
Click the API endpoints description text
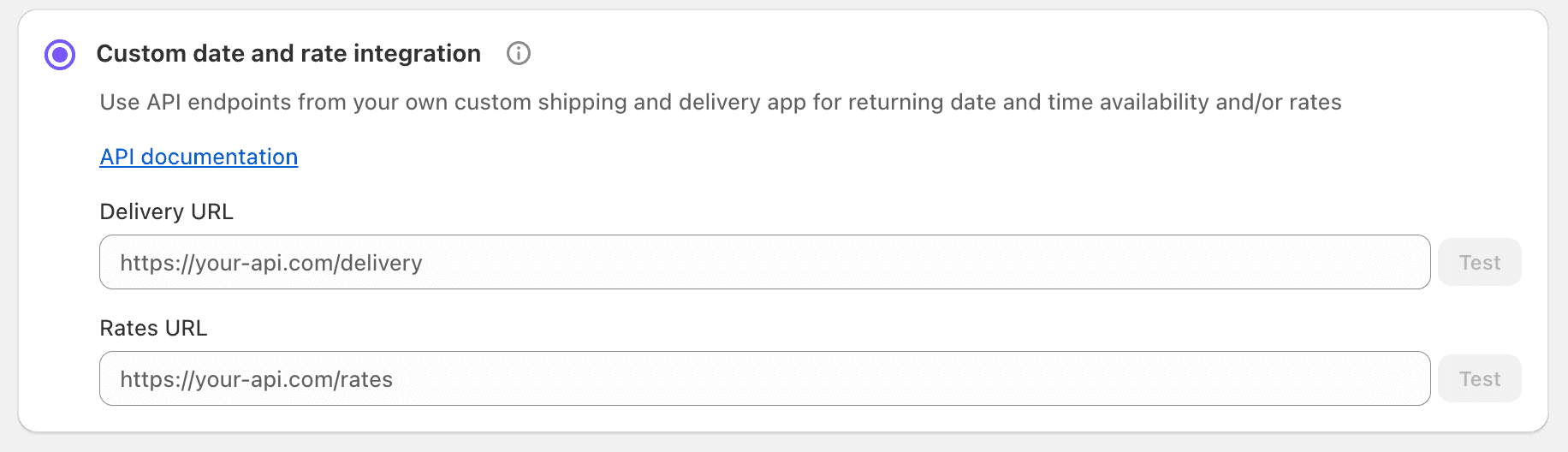coord(720,103)
